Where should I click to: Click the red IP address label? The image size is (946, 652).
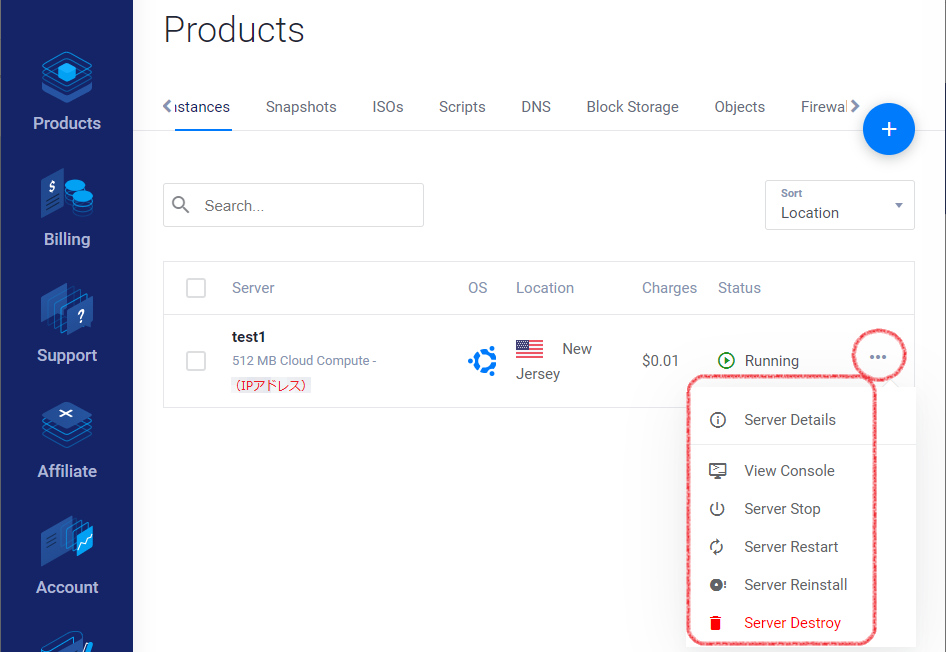(271, 385)
